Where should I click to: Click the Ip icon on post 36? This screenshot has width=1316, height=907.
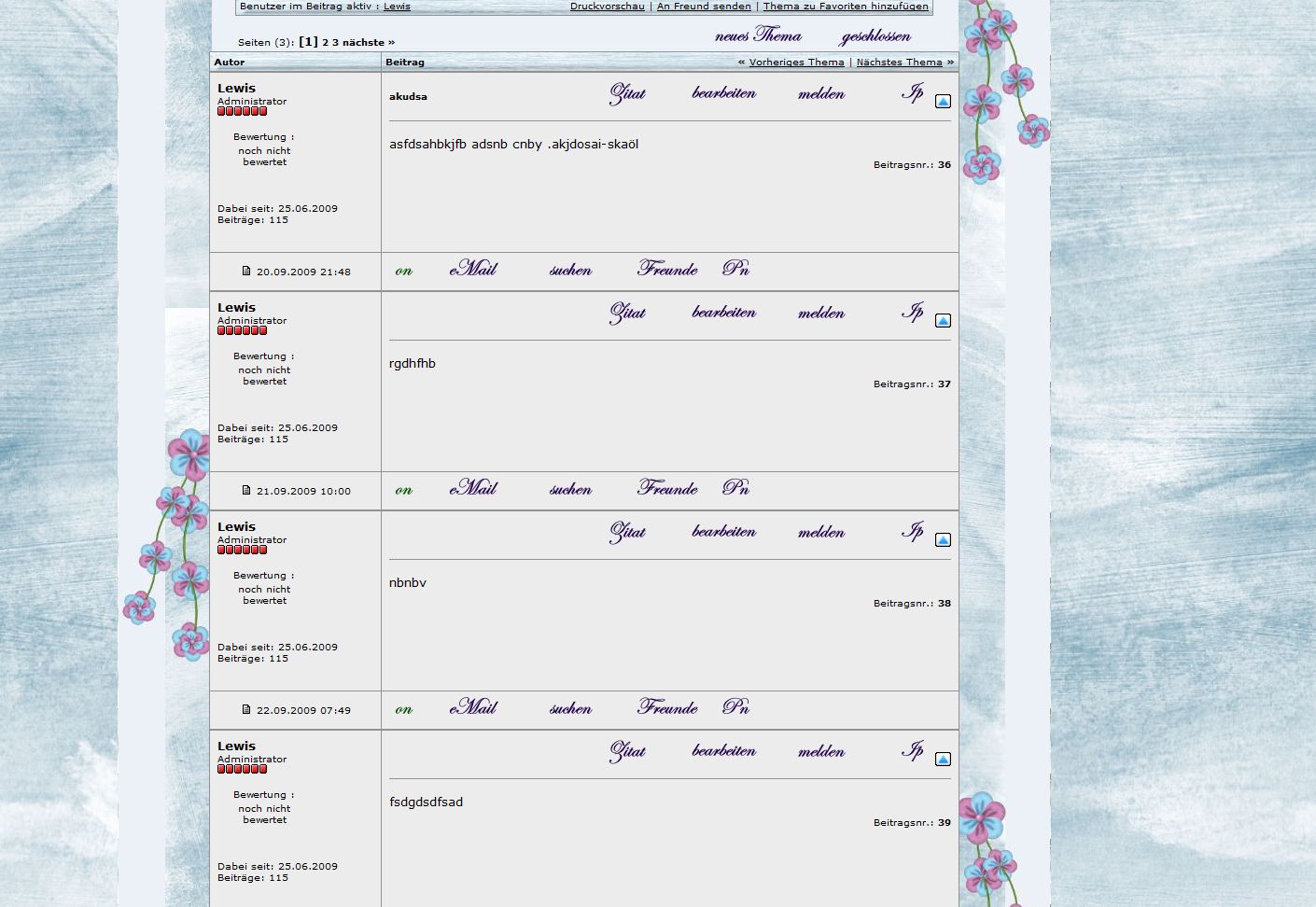(x=913, y=92)
